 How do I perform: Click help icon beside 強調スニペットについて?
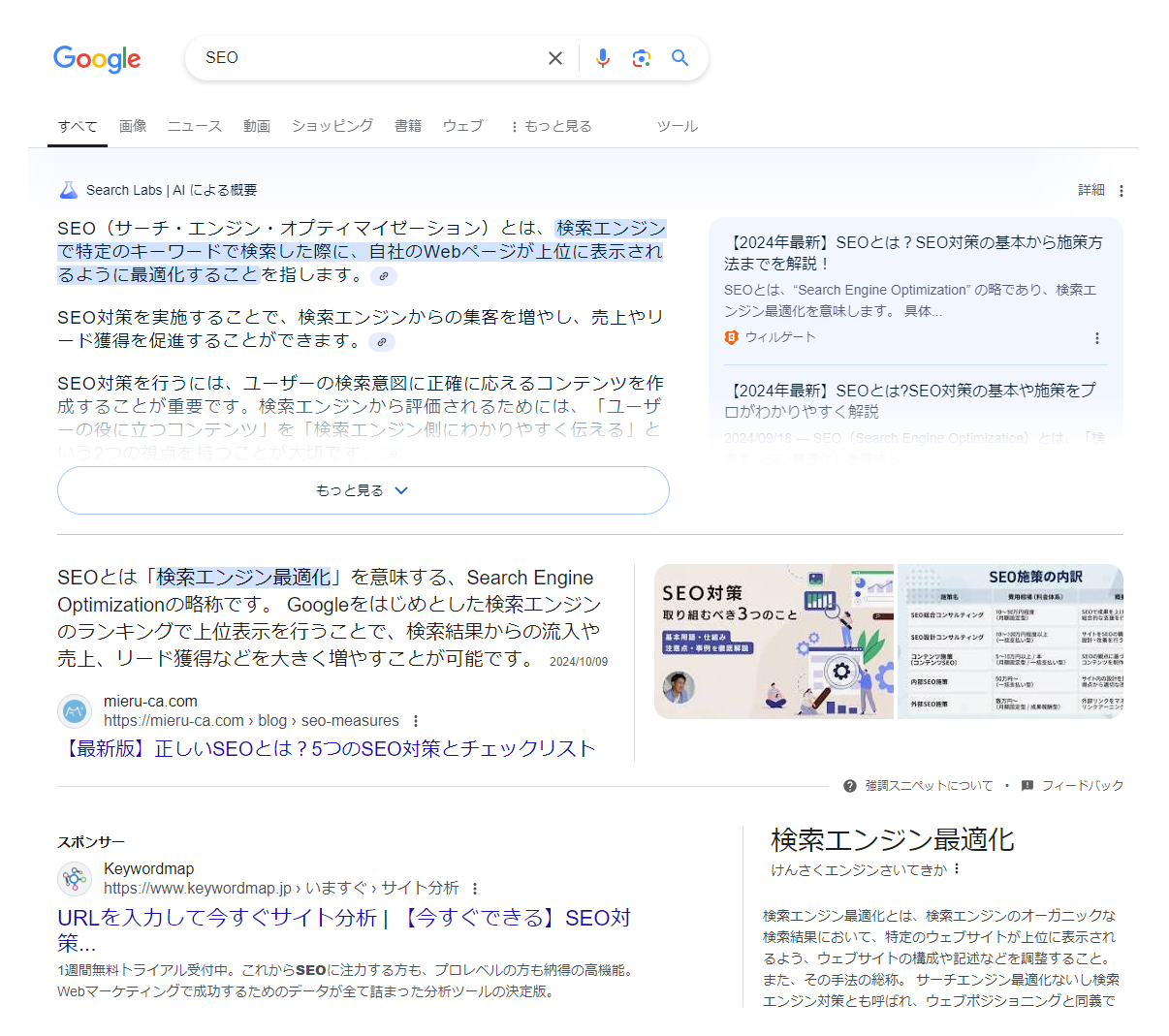pos(850,786)
